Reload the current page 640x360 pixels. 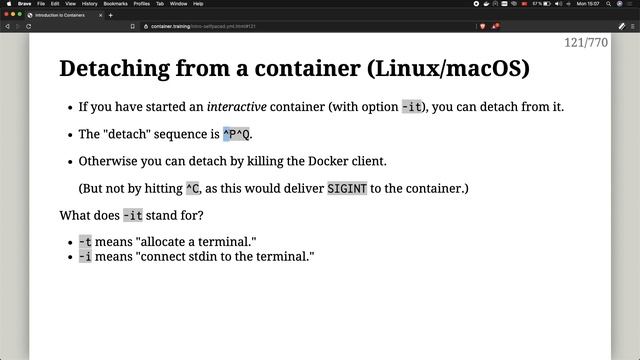point(28,26)
